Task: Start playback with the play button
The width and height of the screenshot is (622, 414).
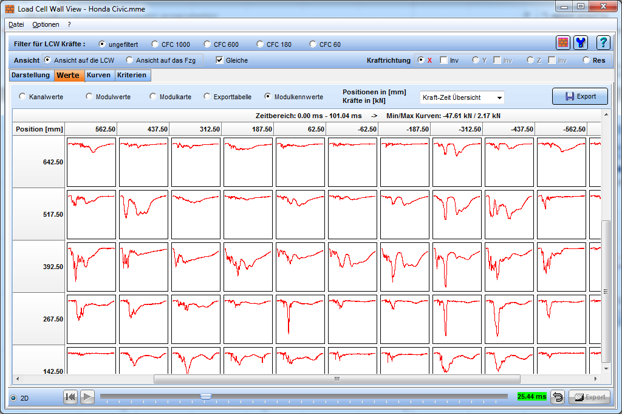Action: pos(87,397)
